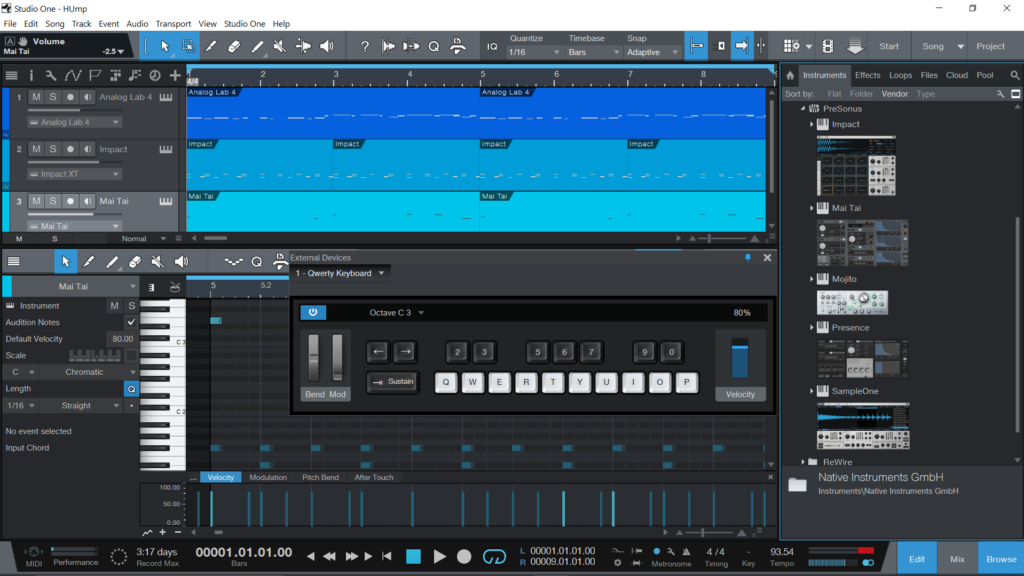Solo the Impact track
This screenshot has height=576, width=1024.
[x=53, y=149]
